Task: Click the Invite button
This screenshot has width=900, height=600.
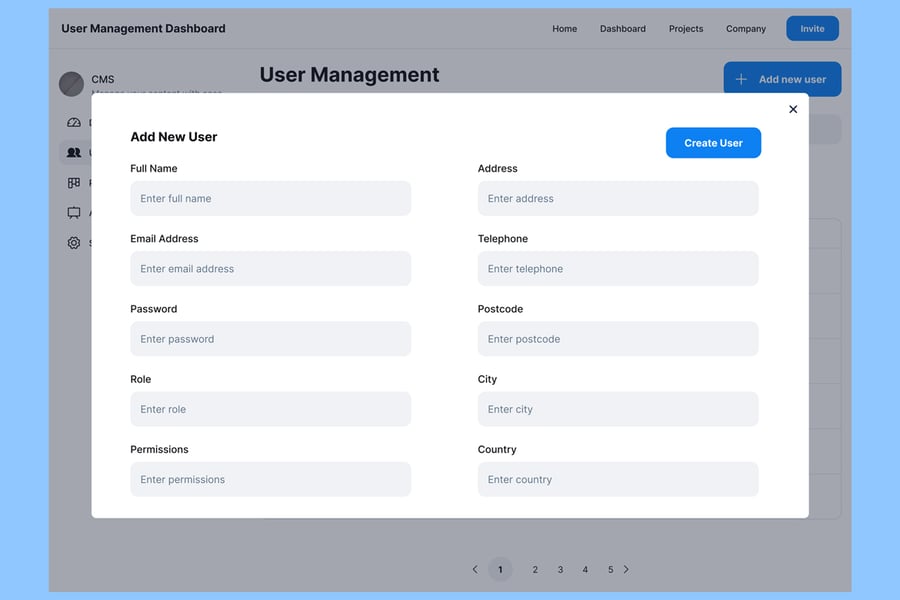Action: coord(812,29)
